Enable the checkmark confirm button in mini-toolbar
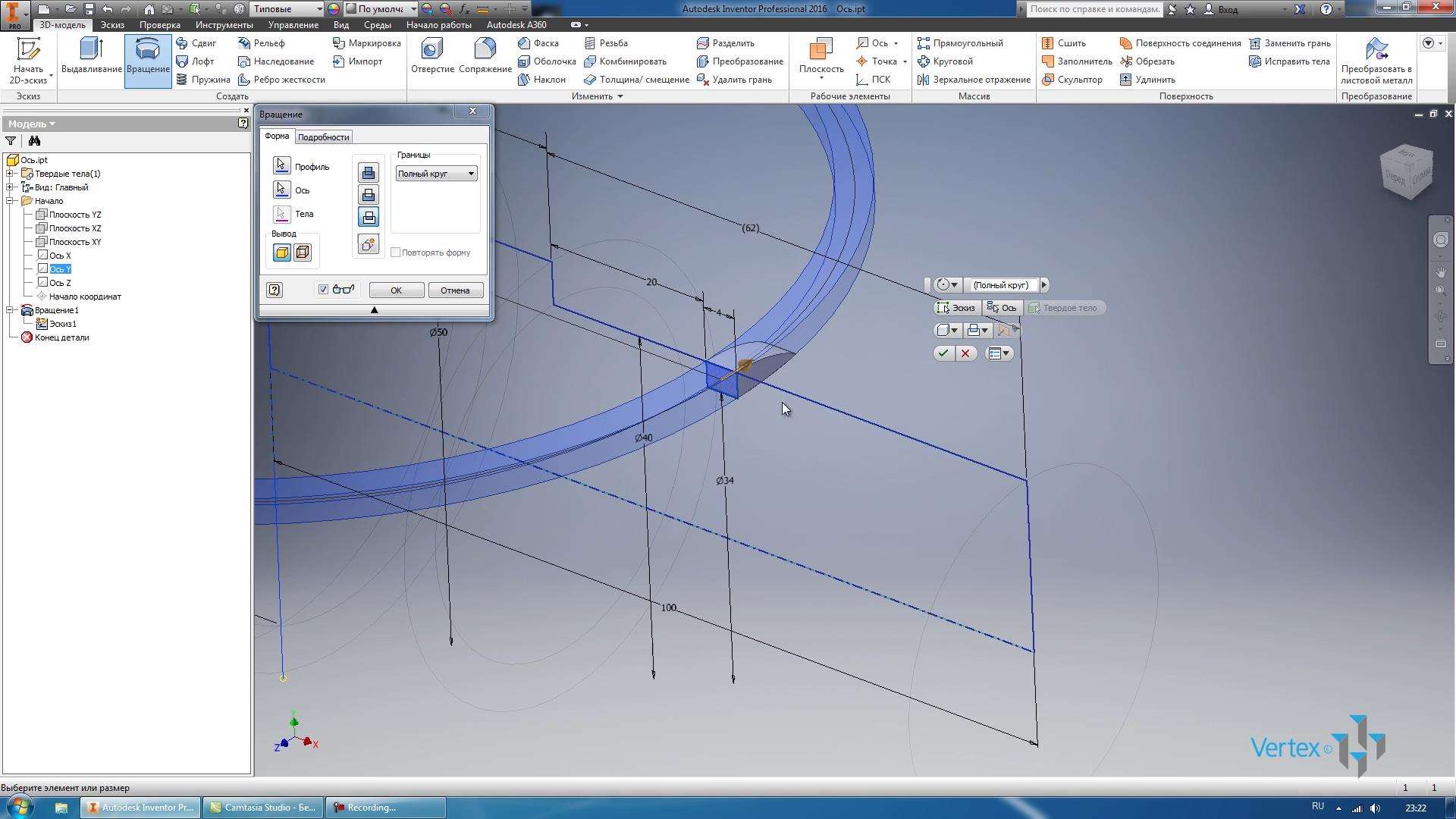Image resolution: width=1456 pixels, height=819 pixels. [x=944, y=353]
